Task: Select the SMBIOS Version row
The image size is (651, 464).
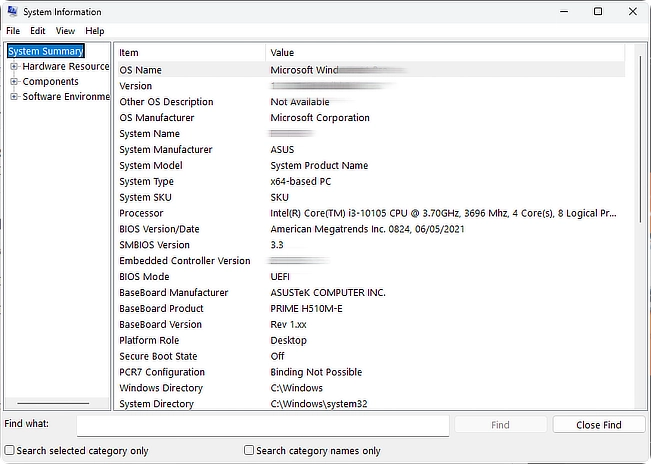Action: pos(371,245)
